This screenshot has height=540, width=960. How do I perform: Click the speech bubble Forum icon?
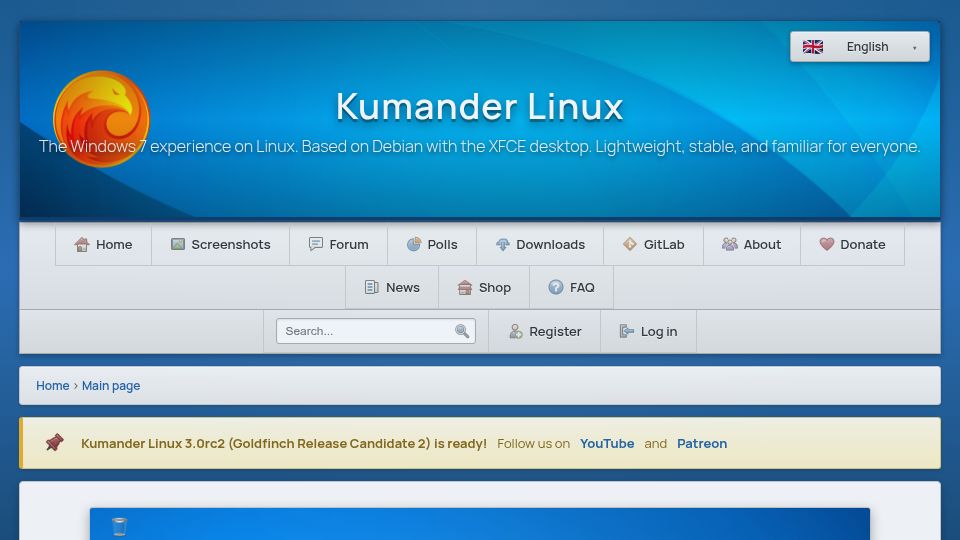[315, 244]
